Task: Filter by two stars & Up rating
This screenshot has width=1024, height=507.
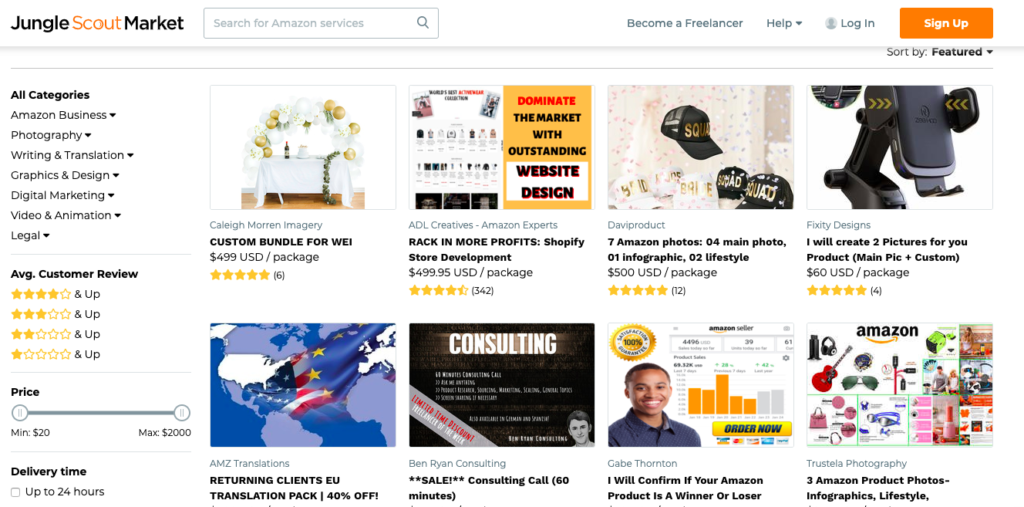Action: pos(56,335)
